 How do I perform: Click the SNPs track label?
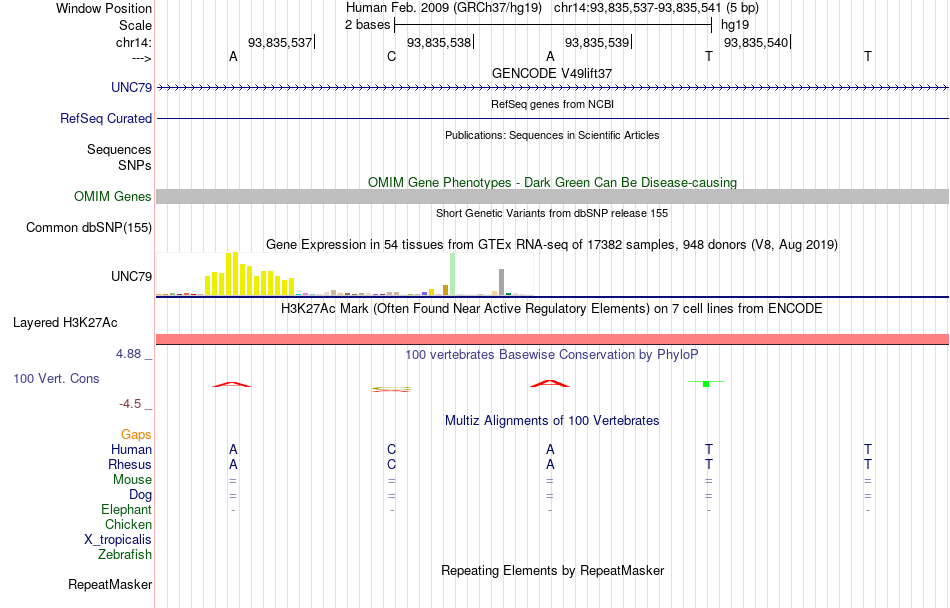pos(135,165)
